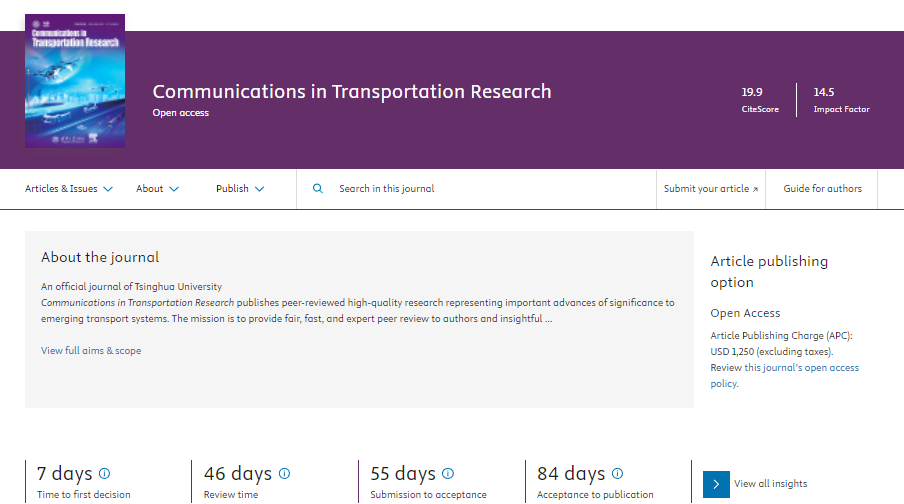Click the 14.5 Impact Factor metric
Image resolution: width=904 pixels, height=504 pixels.
841,100
